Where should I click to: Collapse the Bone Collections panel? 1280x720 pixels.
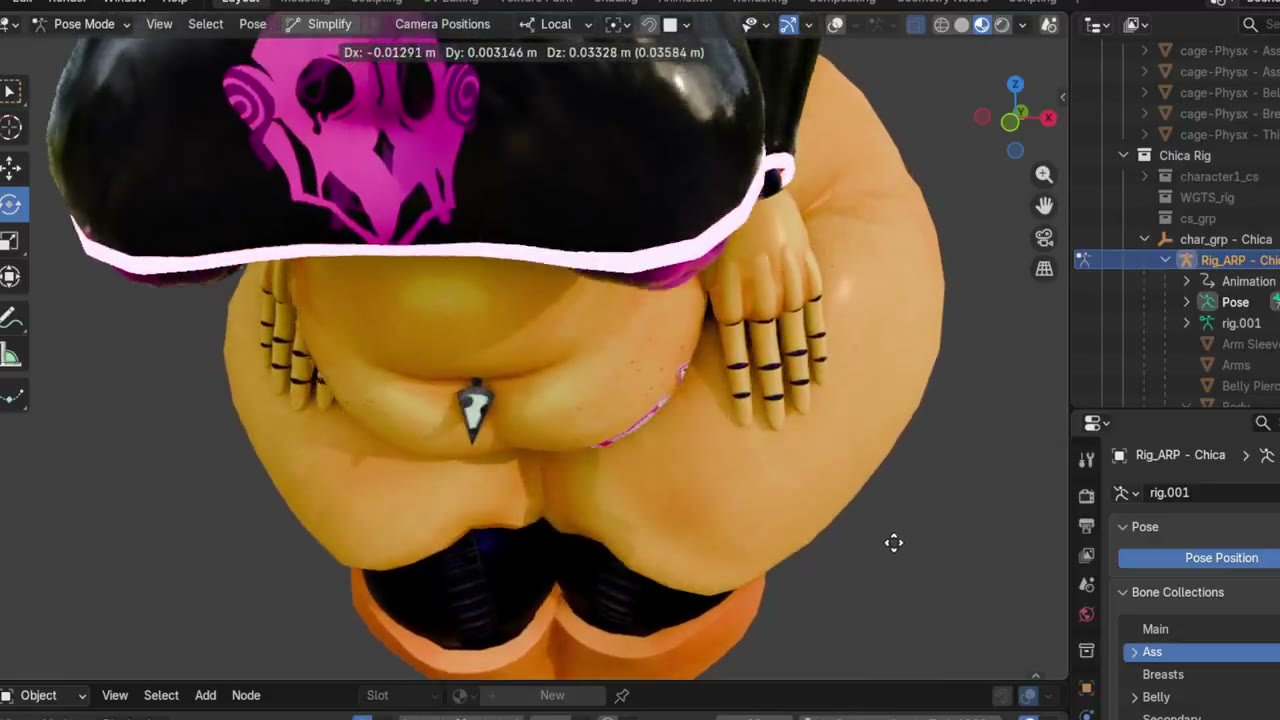(x=1123, y=593)
